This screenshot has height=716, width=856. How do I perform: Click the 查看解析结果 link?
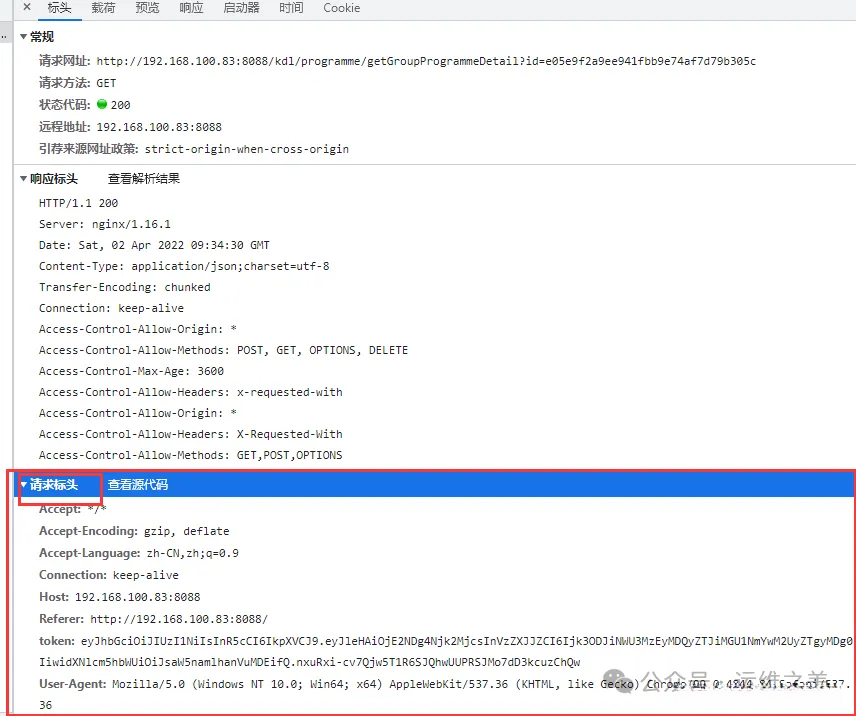pyautogui.click(x=144, y=178)
